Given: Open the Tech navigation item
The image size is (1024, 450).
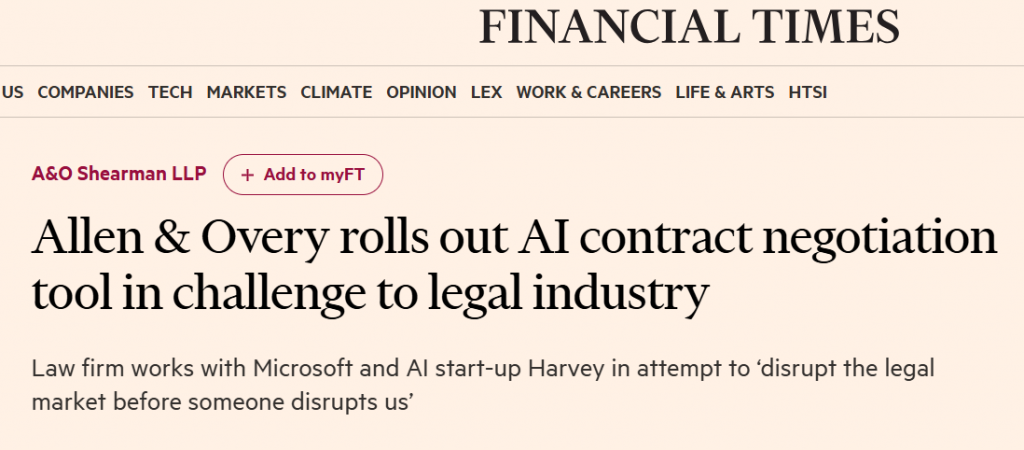Looking at the screenshot, I should (x=170, y=92).
